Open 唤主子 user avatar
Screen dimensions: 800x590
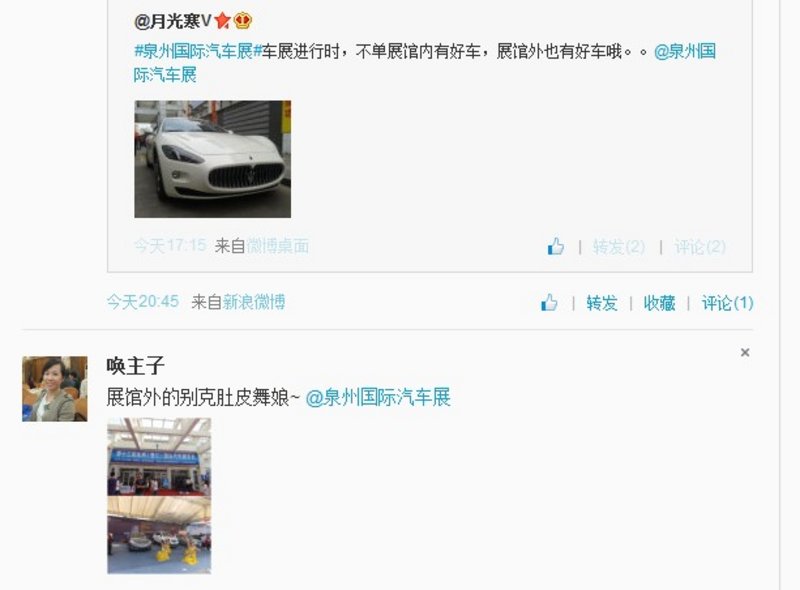pyautogui.click(x=55, y=389)
